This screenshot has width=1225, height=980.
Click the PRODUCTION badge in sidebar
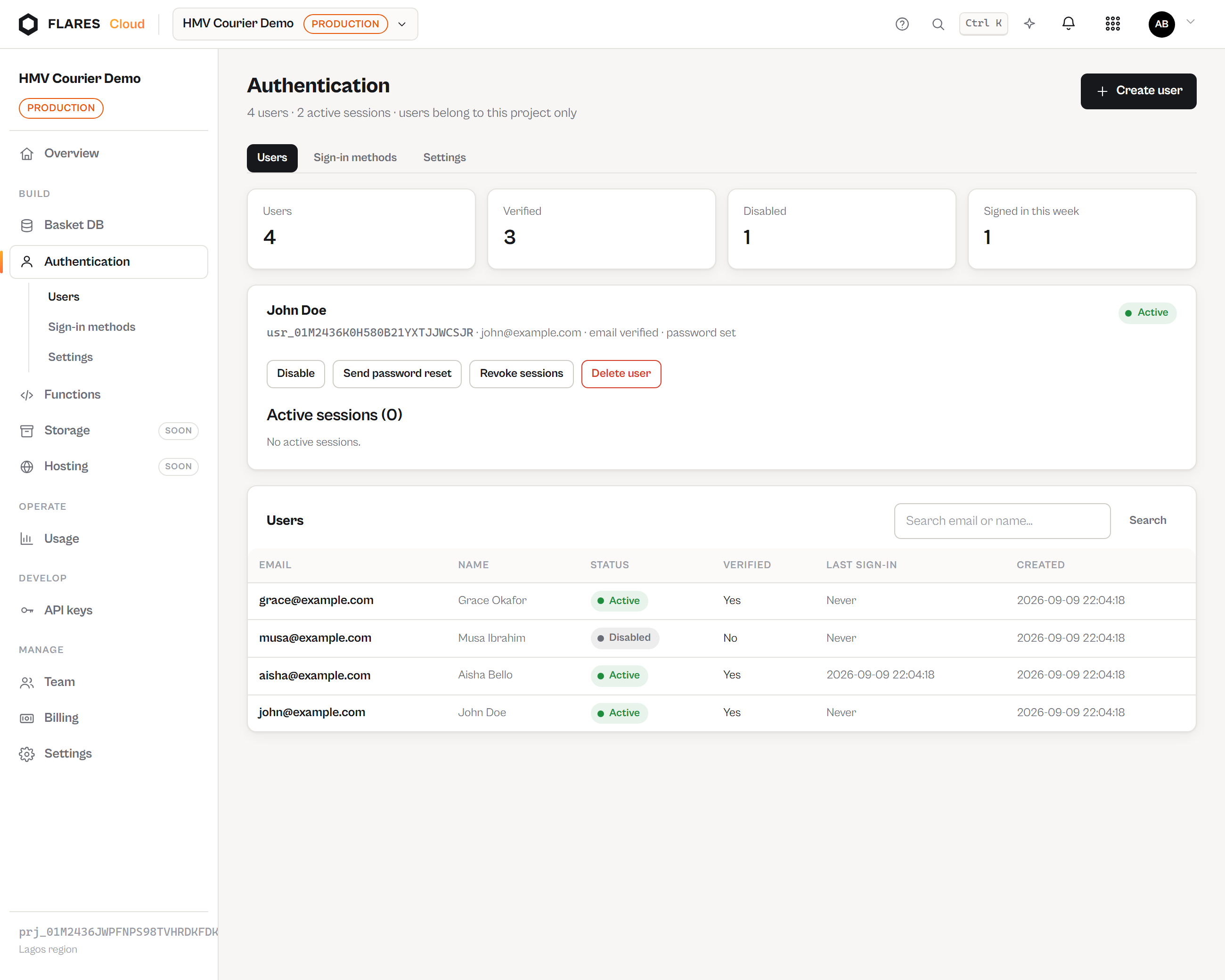point(61,108)
